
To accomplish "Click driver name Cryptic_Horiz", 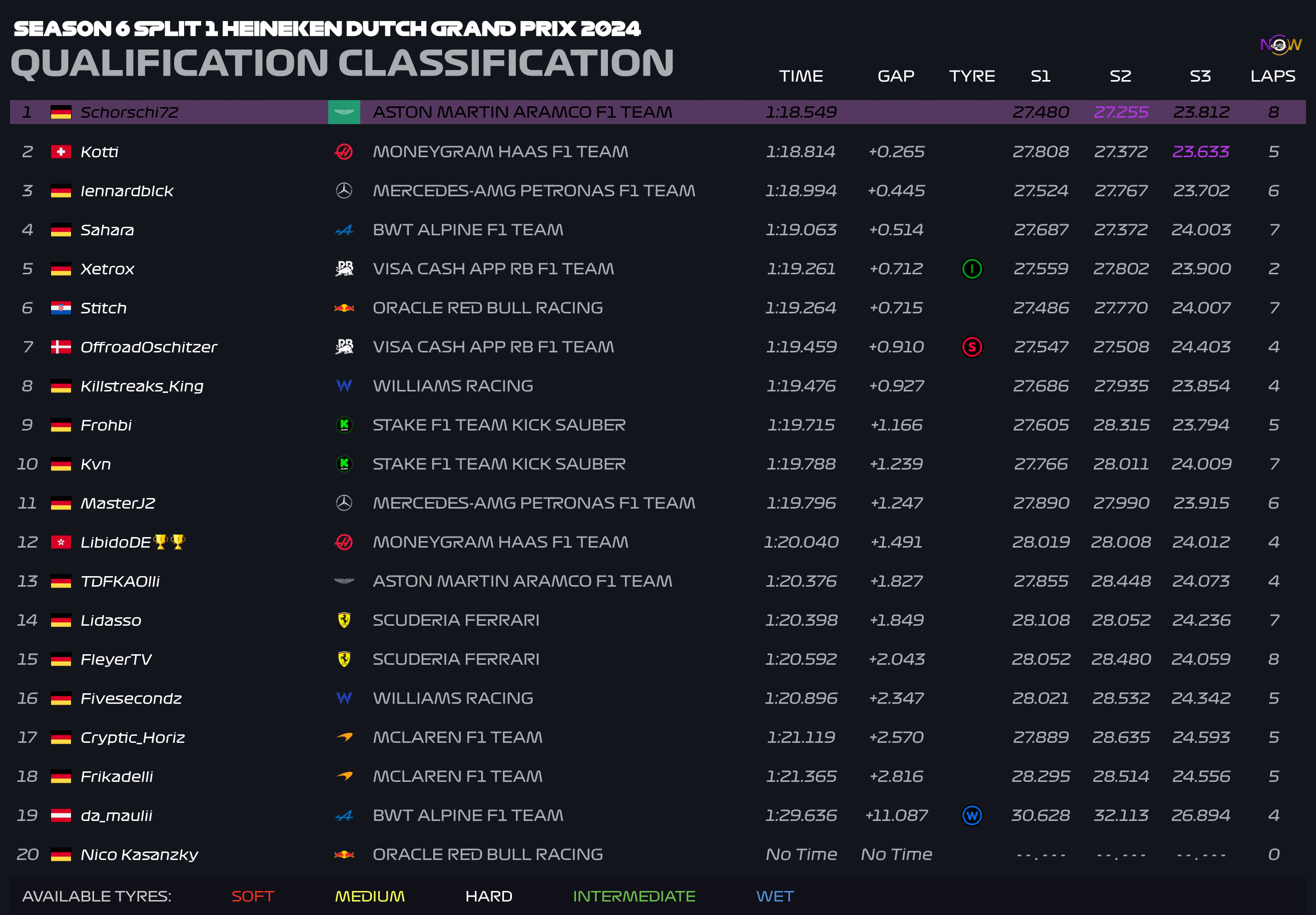I will coord(133,738).
